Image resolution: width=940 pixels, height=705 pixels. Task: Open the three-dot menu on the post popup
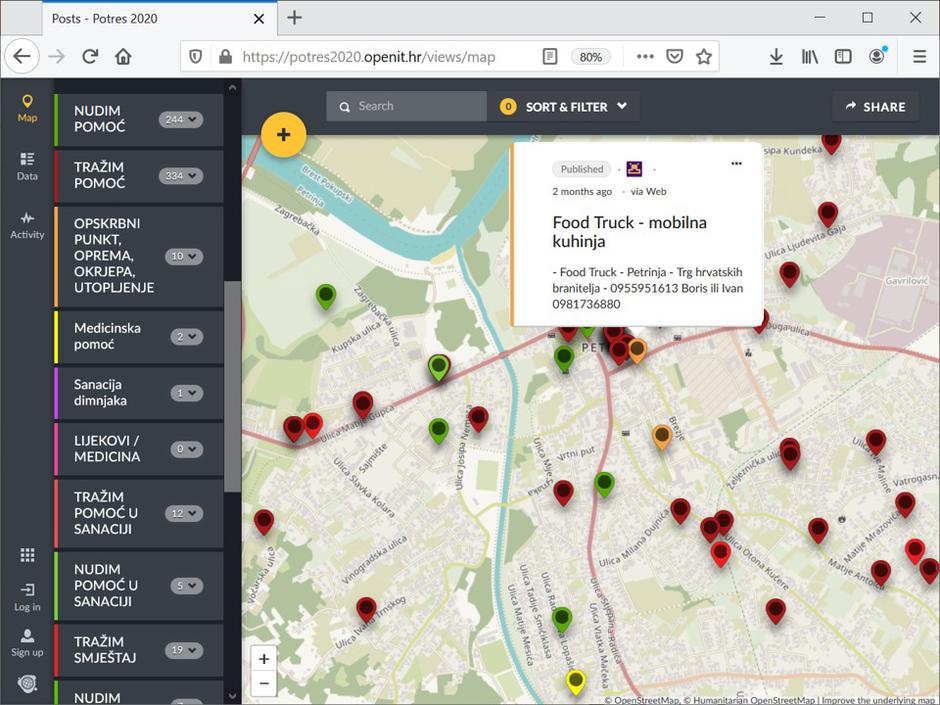tap(737, 163)
